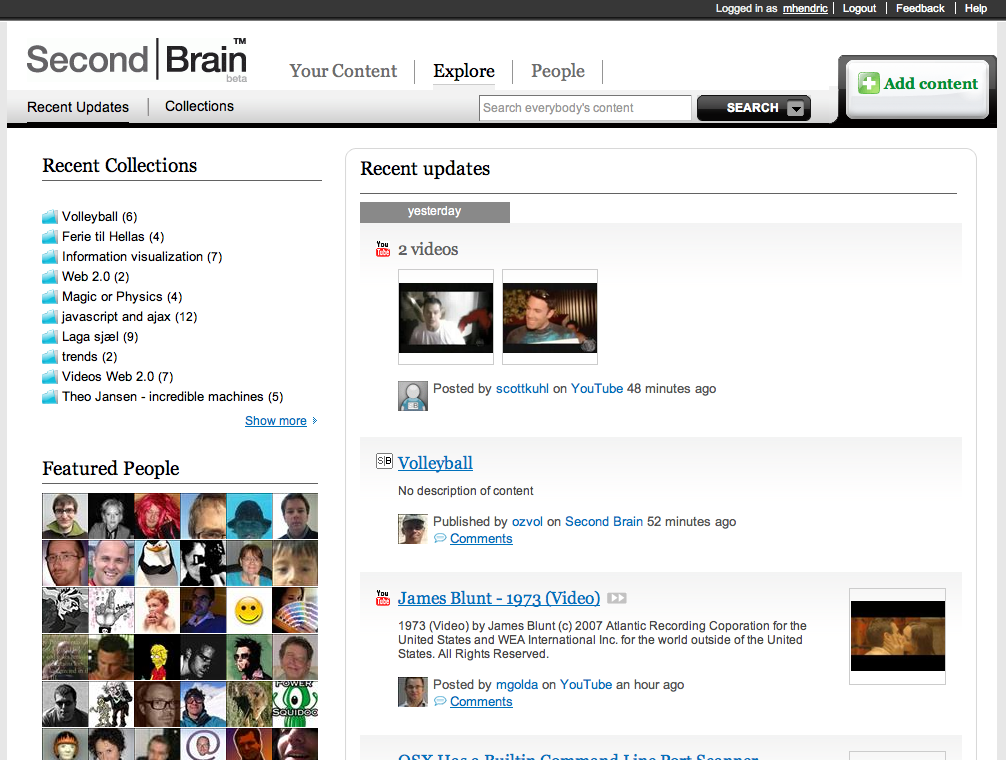Image resolution: width=1006 pixels, height=760 pixels.
Task: Select the Power Squidoo featured avatar
Action: point(295,704)
